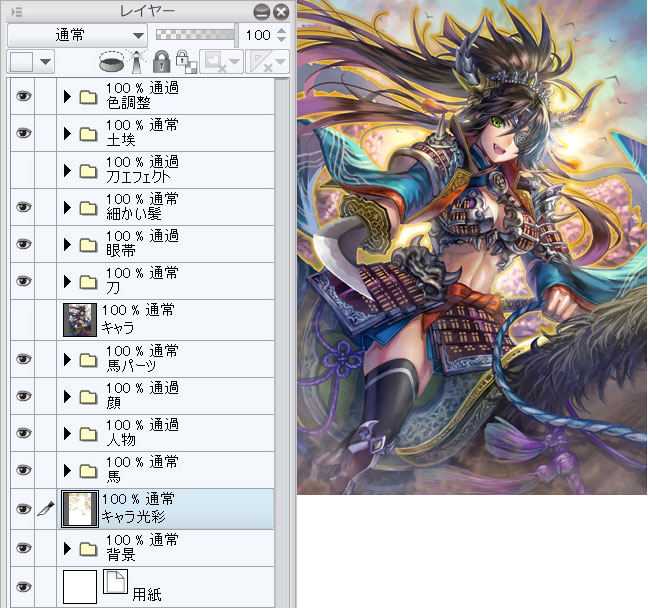Click the paper page icon beside 用紙
The image size is (648, 608).
[115, 582]
